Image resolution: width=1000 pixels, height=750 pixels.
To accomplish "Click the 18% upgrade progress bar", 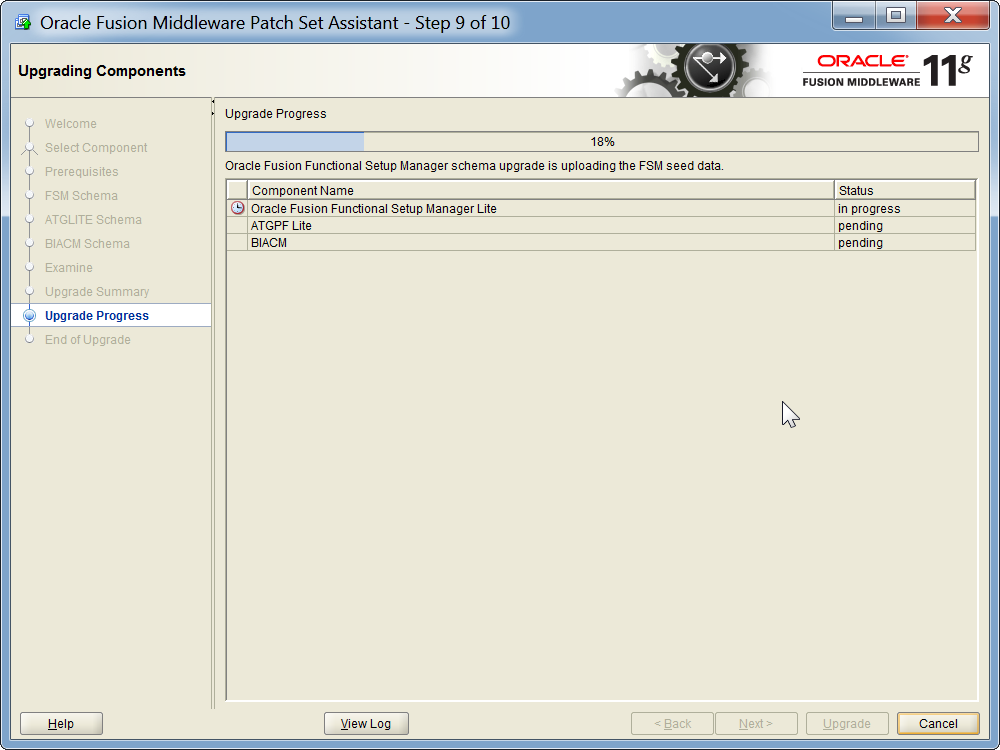I will coord(602,142).
